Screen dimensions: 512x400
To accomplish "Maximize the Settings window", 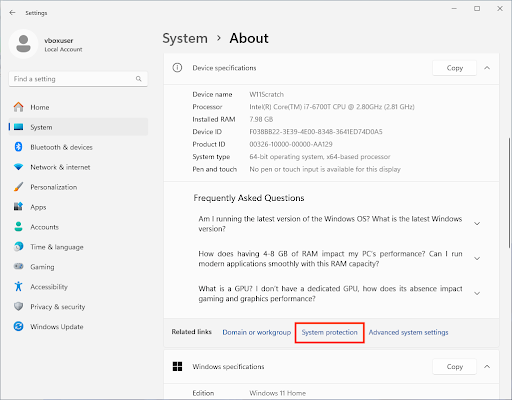I will point(477,9).
